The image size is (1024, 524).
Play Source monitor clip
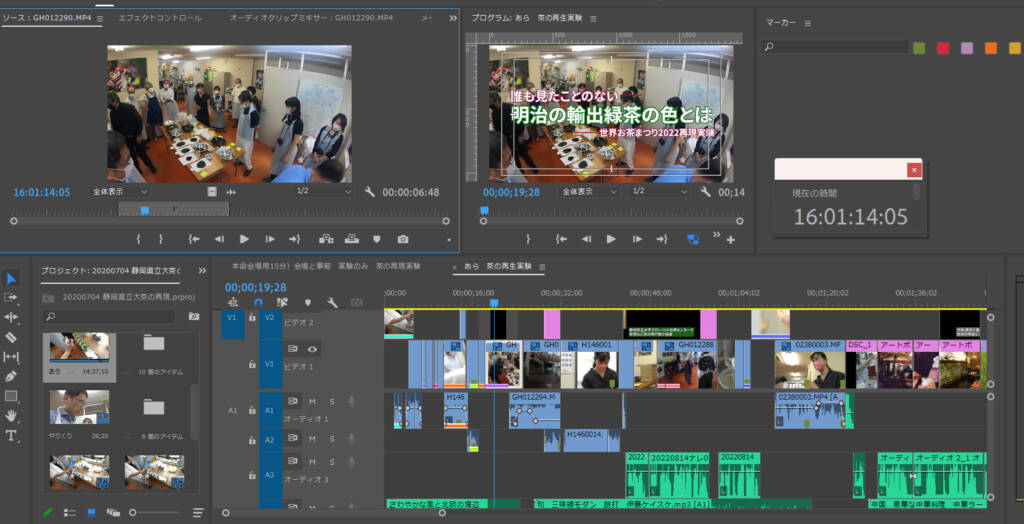point(244,239)
